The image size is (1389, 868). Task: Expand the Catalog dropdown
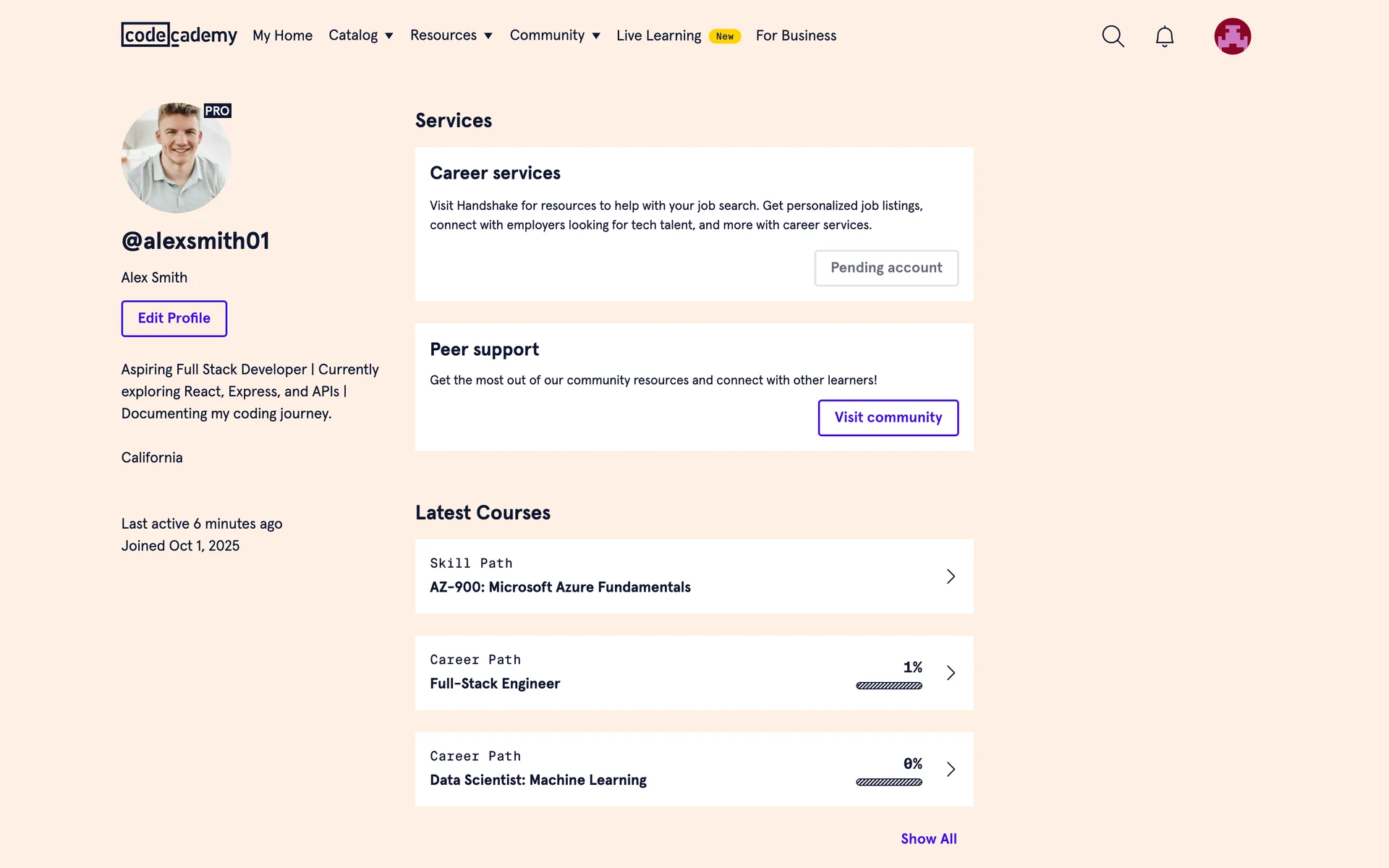(360, 35)
